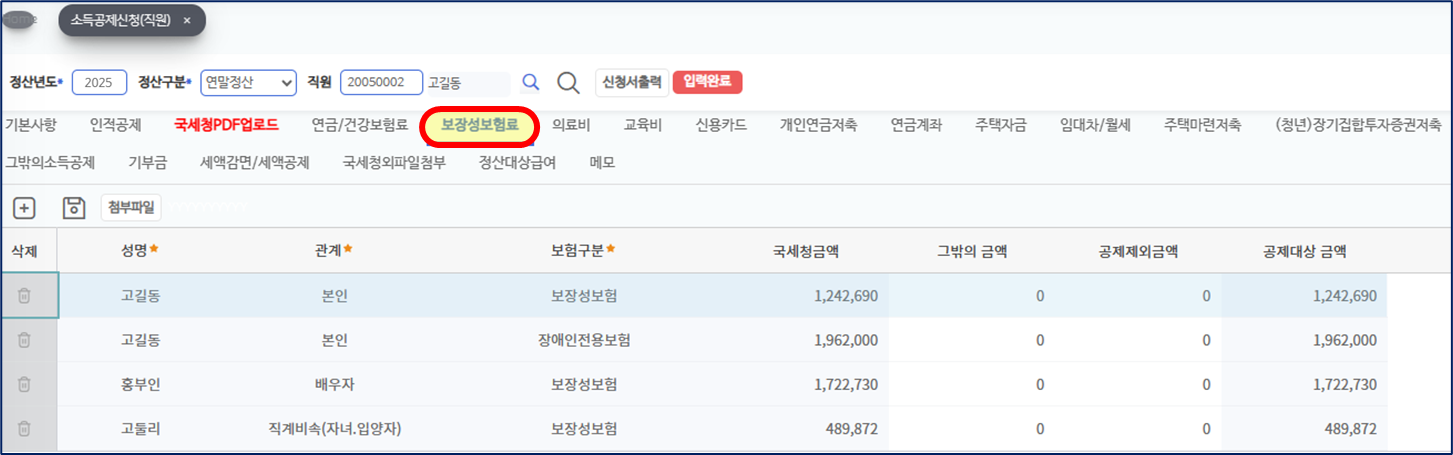Open the (청년)장기집합투자증권저축 tab
The image size is (1453, 455).
1358,125
